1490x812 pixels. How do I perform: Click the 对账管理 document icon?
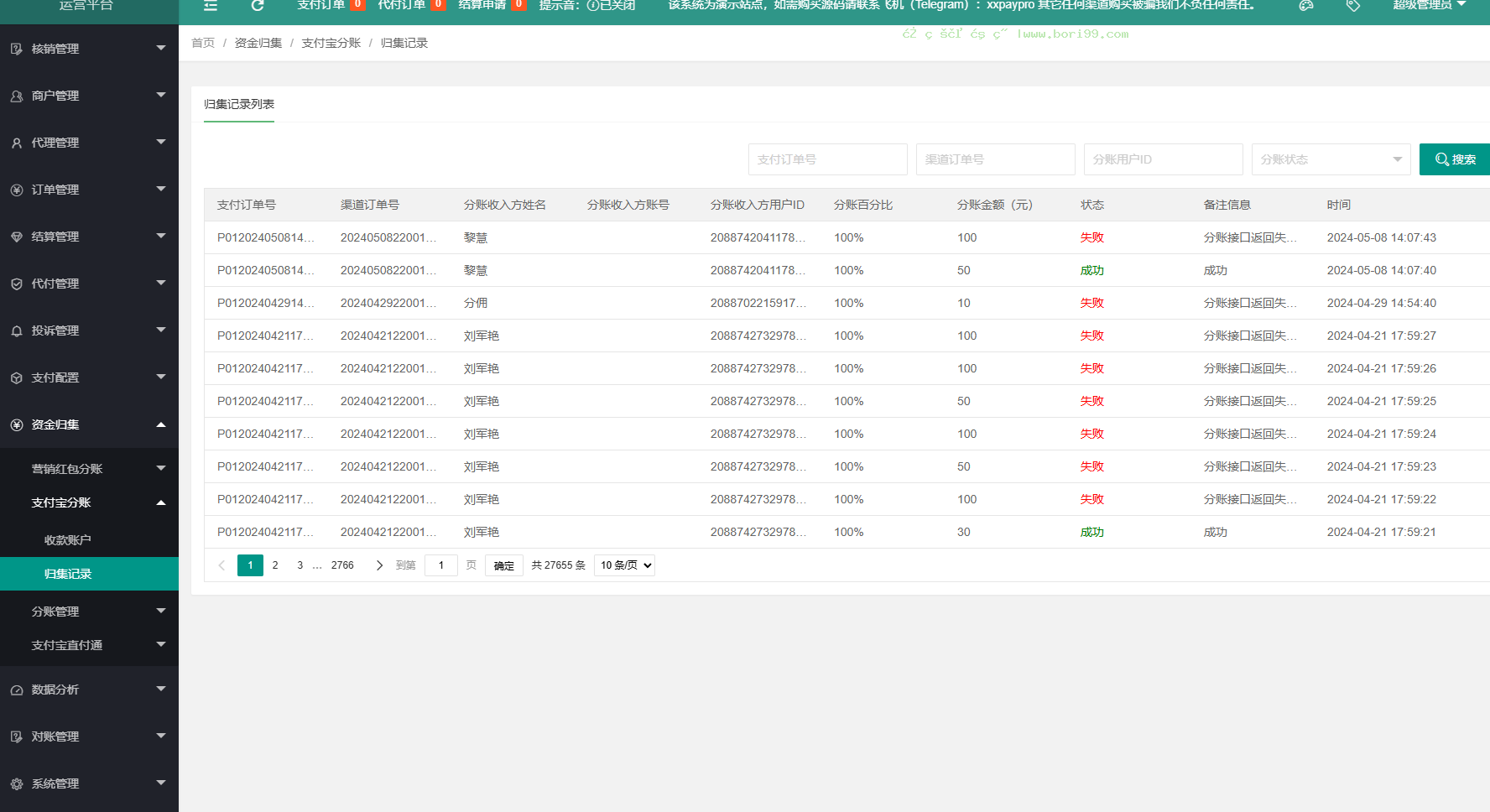tap(17, 737)
